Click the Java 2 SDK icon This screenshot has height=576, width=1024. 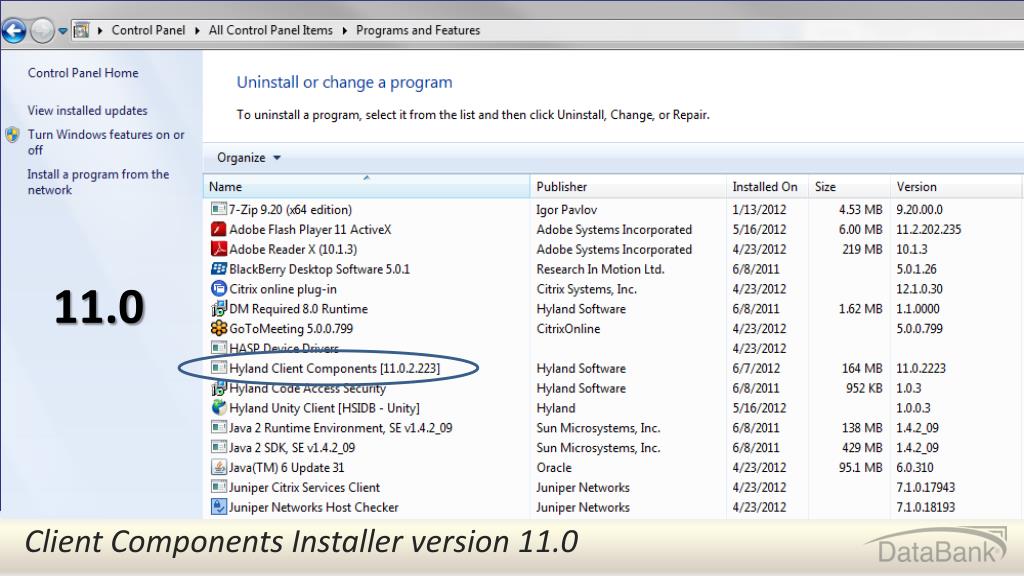tap(219, 447)
